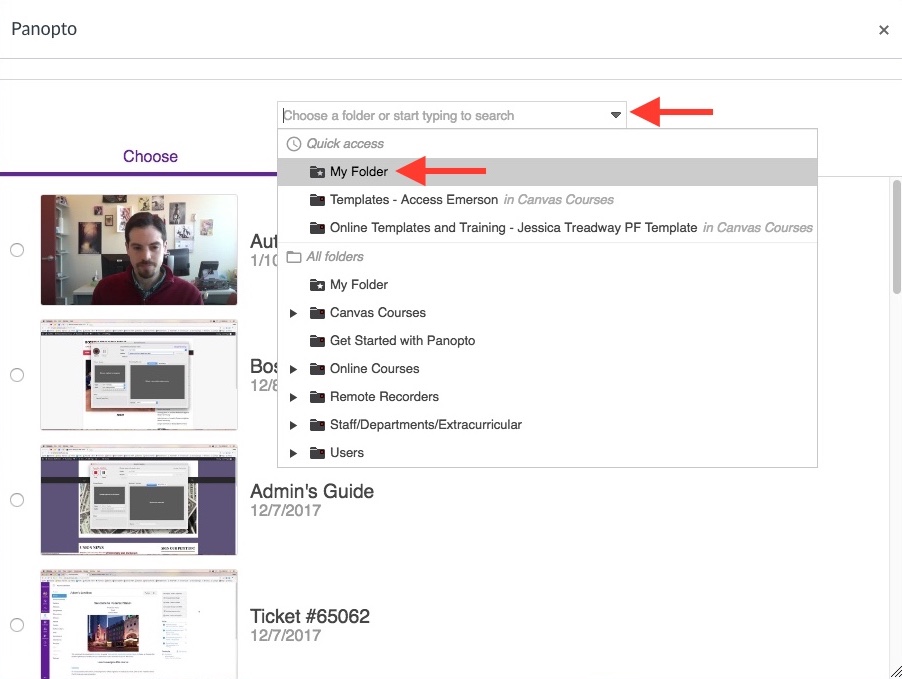Expand the Canvas Courses folder tree
Screen dimensions: 902x679
tap(293, 313)
